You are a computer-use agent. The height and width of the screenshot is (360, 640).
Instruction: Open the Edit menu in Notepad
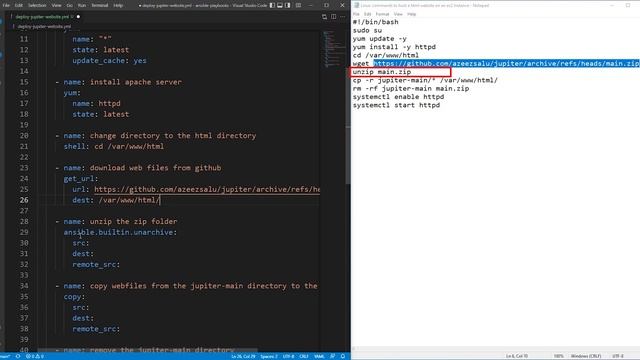point(367,14)
